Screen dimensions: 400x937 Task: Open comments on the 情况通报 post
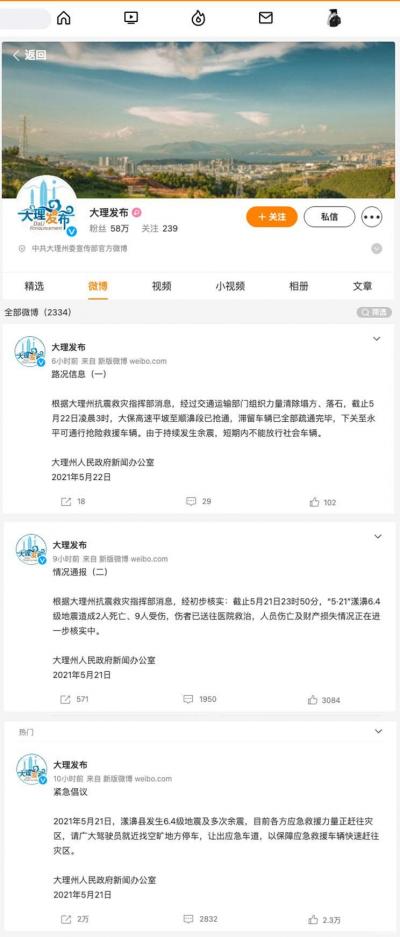pos(200,699)
